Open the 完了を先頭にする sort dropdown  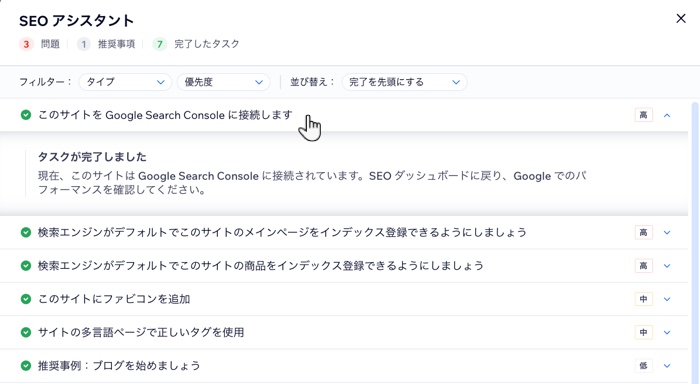tap(404, 82)
